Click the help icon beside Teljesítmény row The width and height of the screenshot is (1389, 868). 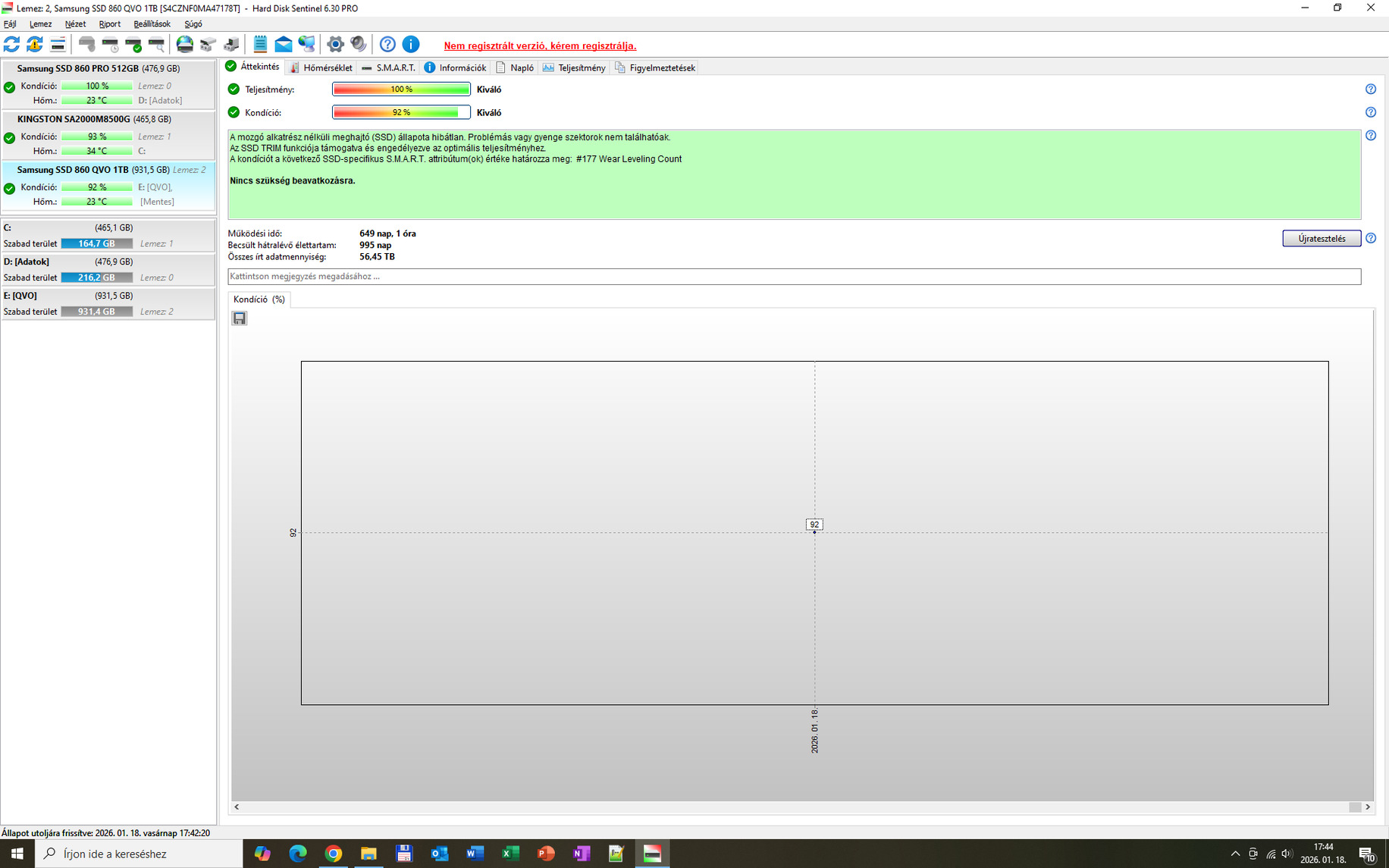point(1371,89)
